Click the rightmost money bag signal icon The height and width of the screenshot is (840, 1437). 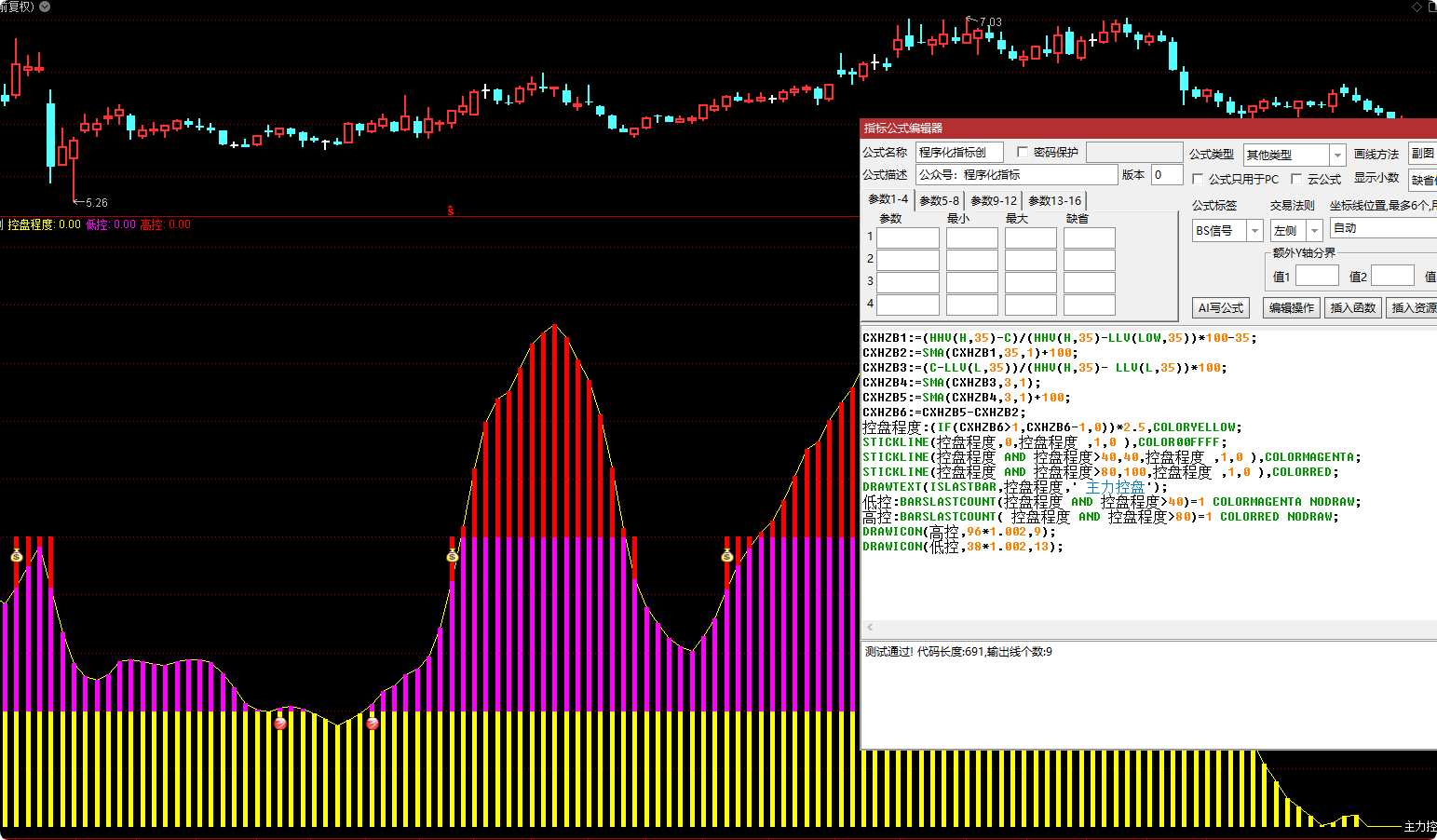point(727,556)
